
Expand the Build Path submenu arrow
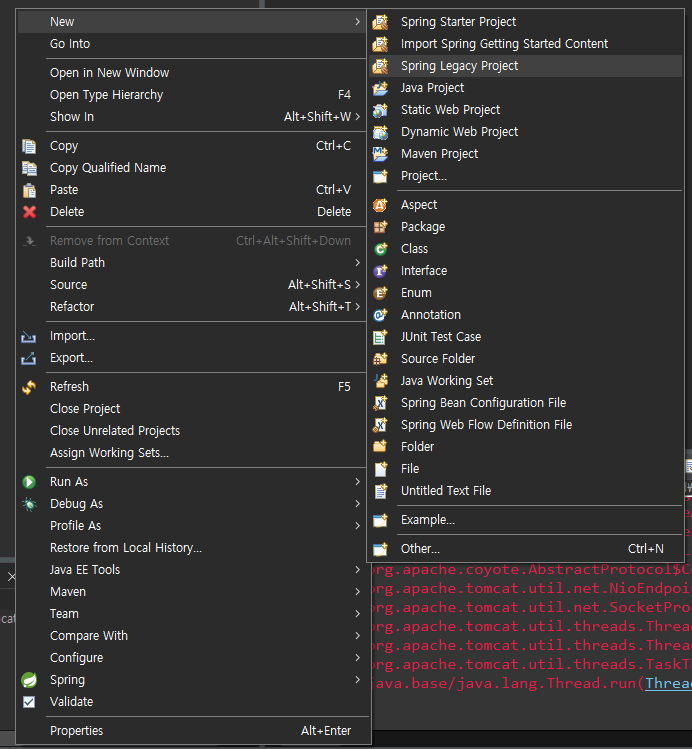click(357, 263)
